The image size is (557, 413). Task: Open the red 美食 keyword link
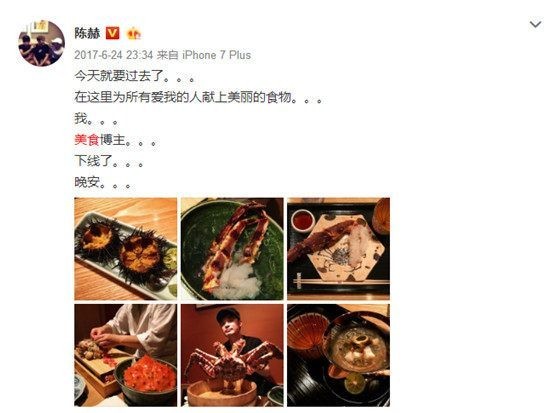87,140
